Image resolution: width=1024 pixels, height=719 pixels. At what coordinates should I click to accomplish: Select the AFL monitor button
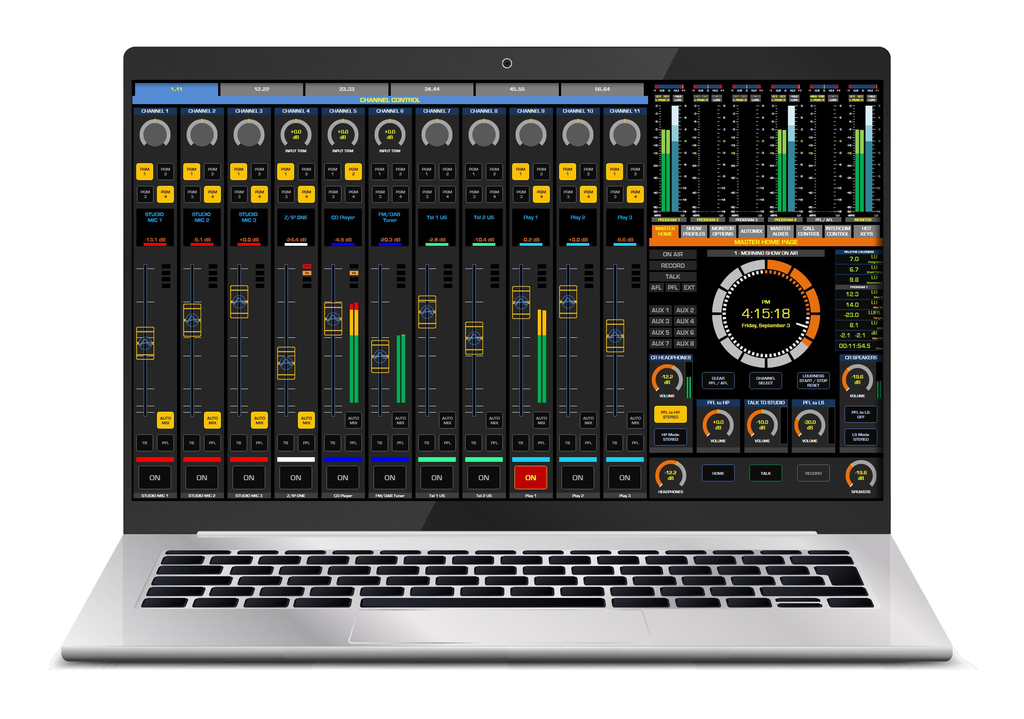656,288
